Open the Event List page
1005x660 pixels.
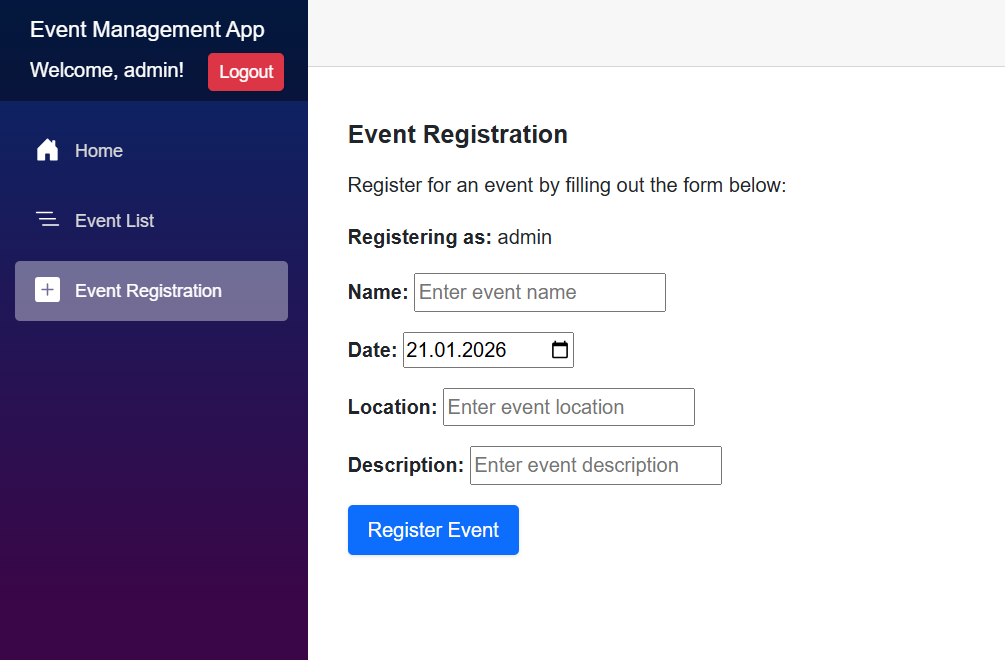(x=113, y=220)
